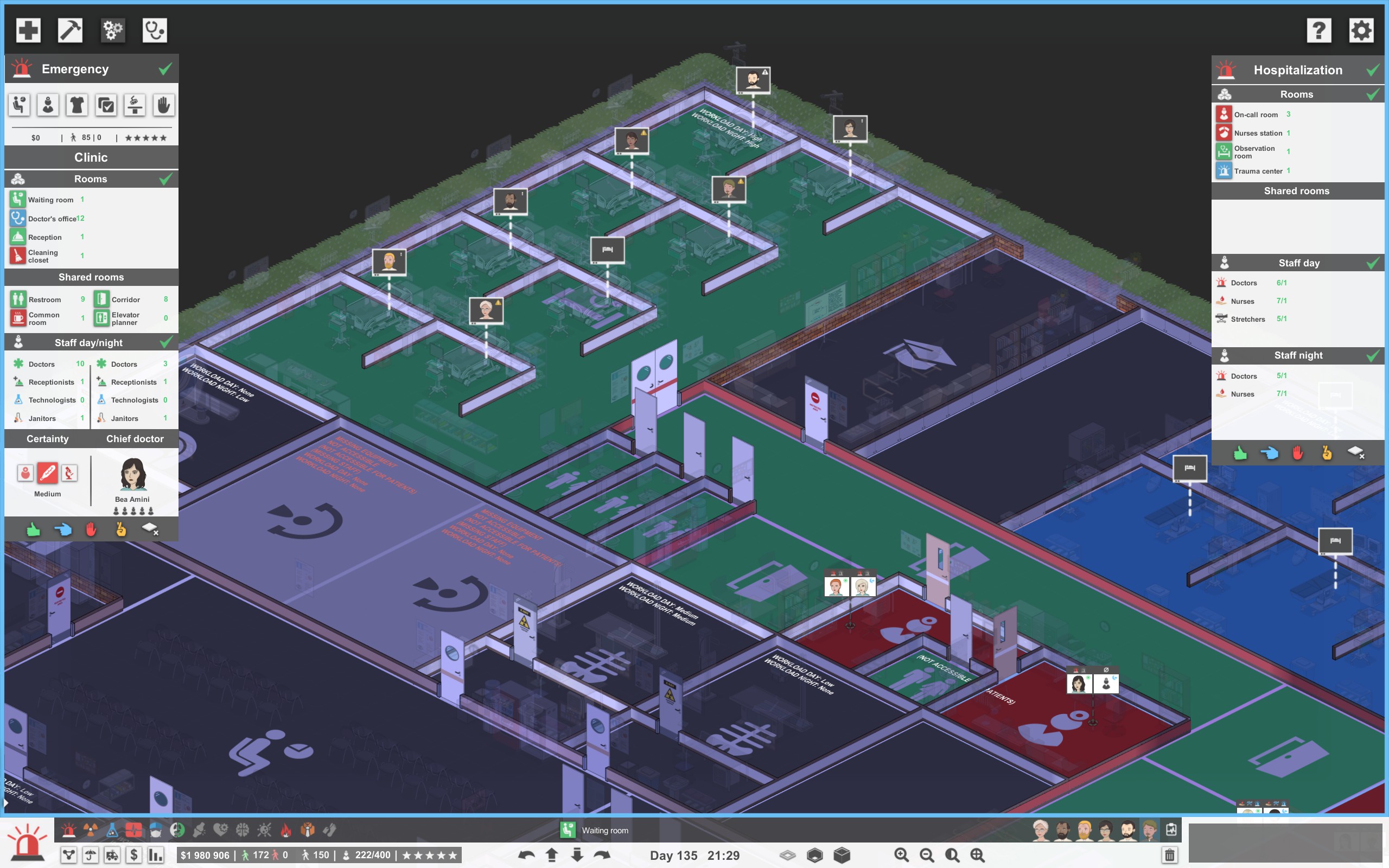Open the insurance umbrella icon
This screenshot has width=1389, height=868.
coord(90,855)
